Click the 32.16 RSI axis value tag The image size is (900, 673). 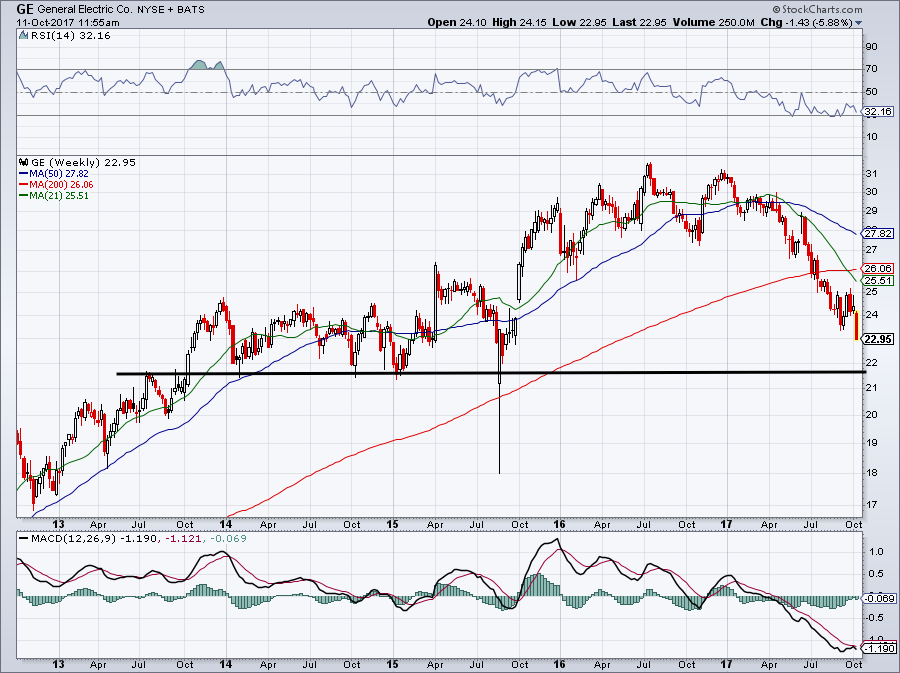[878, 112]
